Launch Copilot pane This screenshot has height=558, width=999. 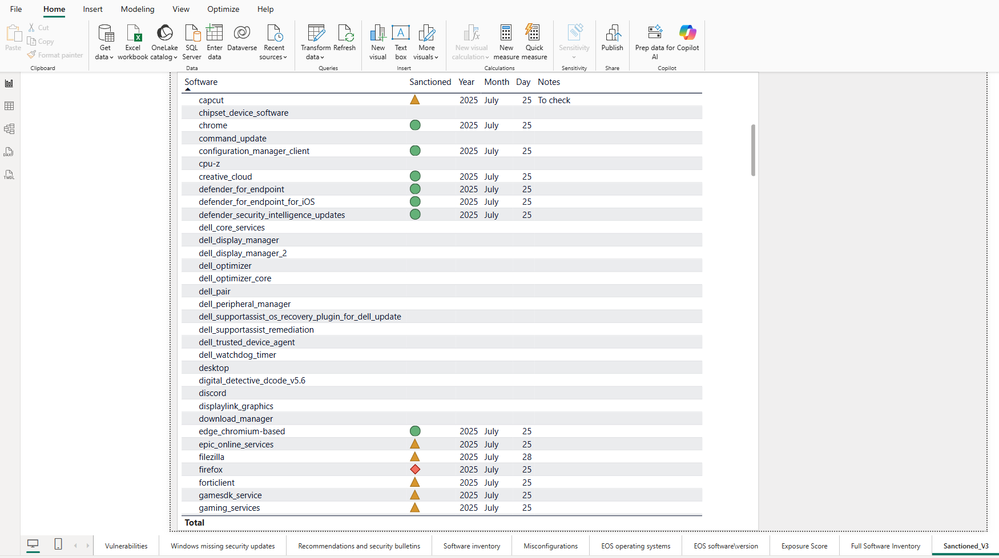coord(688,38)
